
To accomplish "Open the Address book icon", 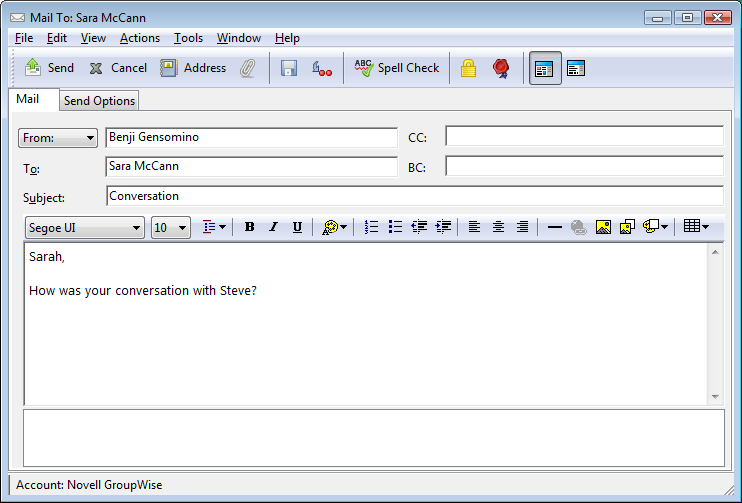I will (x=168, y=68).
